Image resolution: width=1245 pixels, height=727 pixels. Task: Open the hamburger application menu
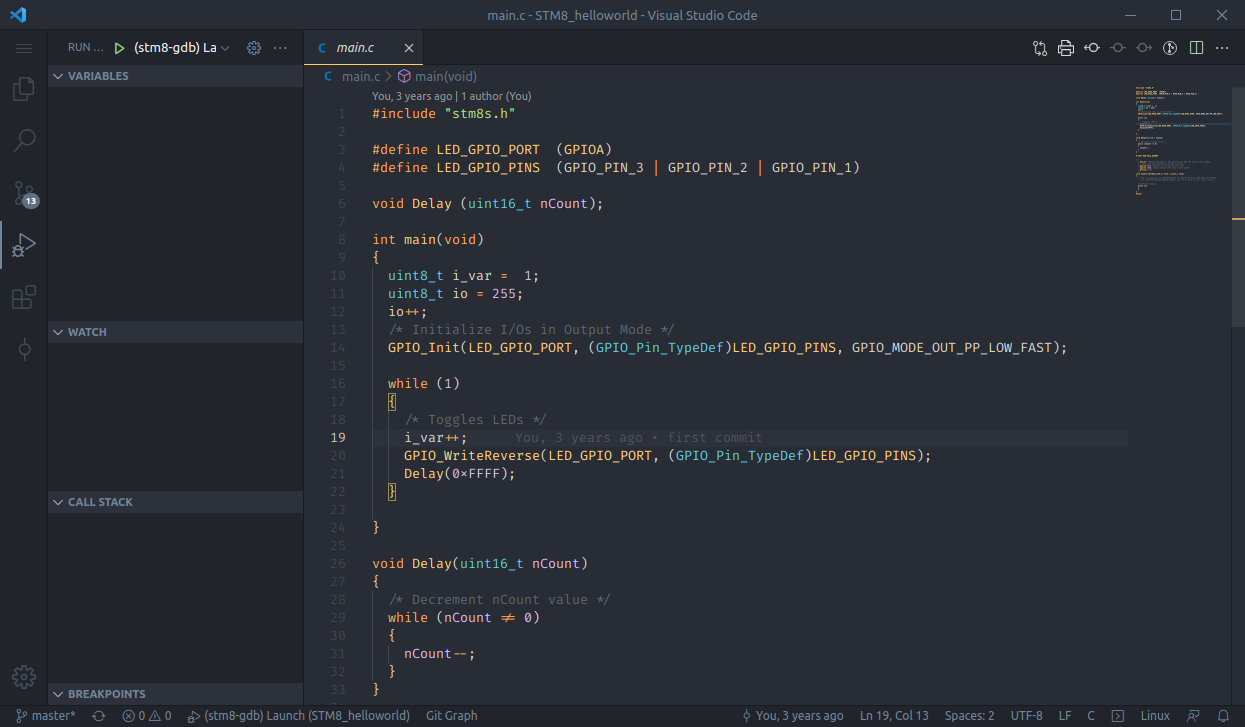pyautogui.click(x=23, y=48)
